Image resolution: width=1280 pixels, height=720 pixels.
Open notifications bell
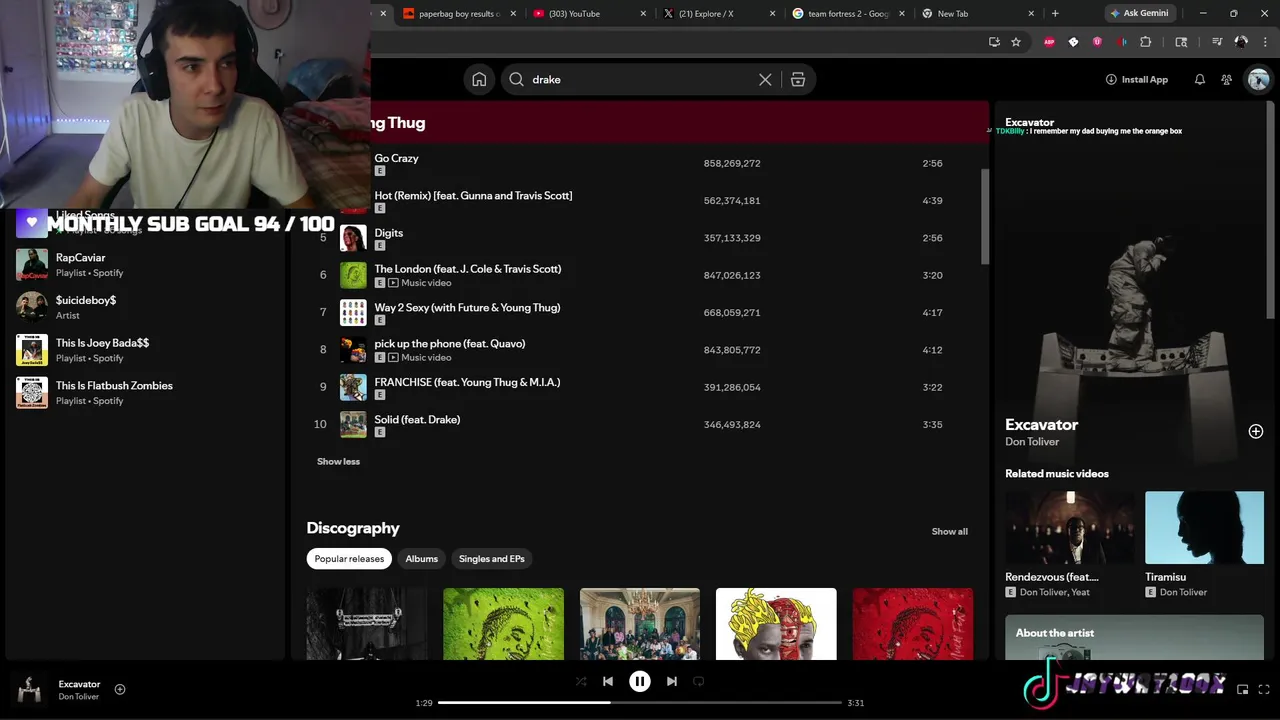[x=1200, y=79]
